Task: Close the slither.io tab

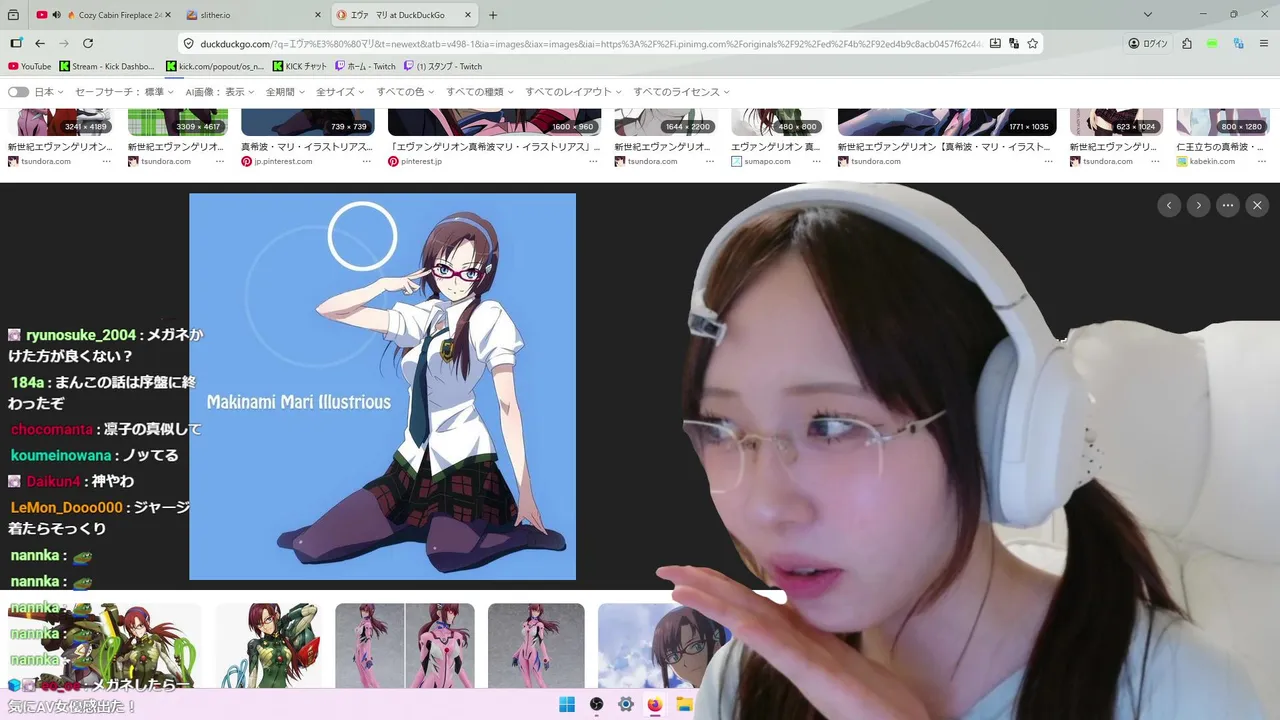Action: 318,15
